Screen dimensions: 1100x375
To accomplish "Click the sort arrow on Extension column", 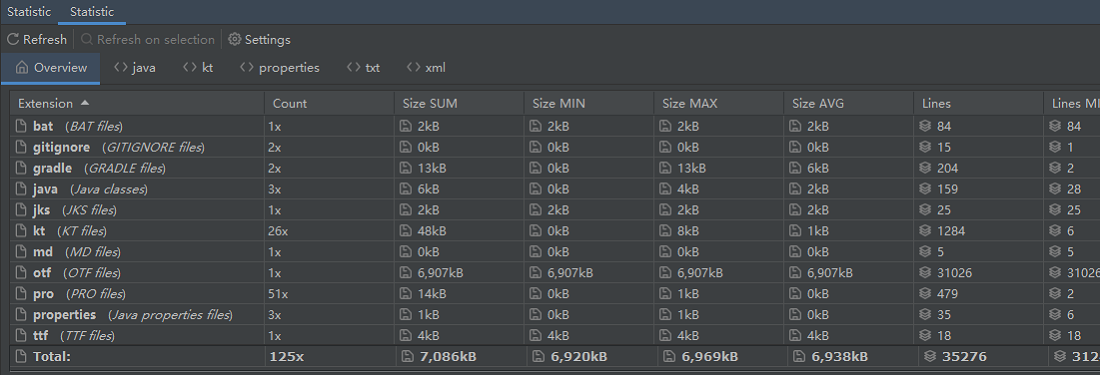I will (85, 103).
